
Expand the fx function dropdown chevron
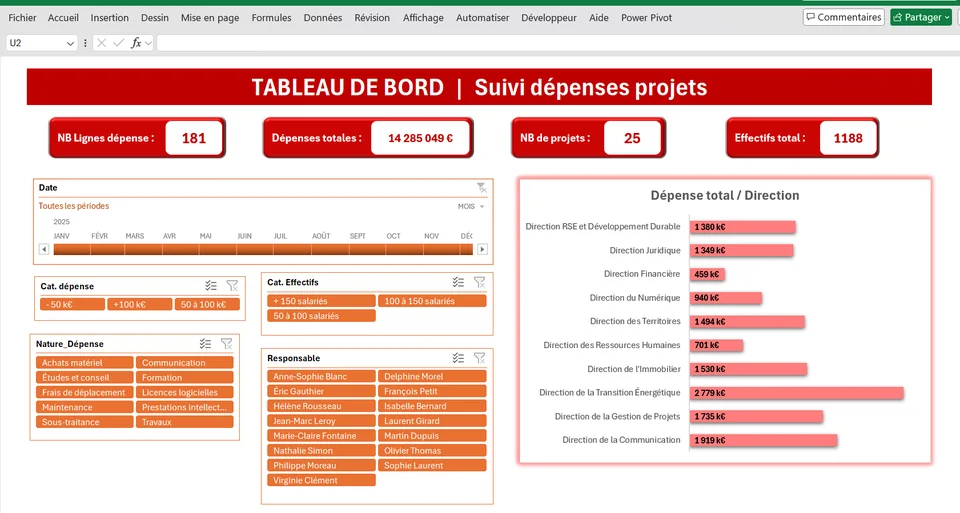click(x=148, y=43)
